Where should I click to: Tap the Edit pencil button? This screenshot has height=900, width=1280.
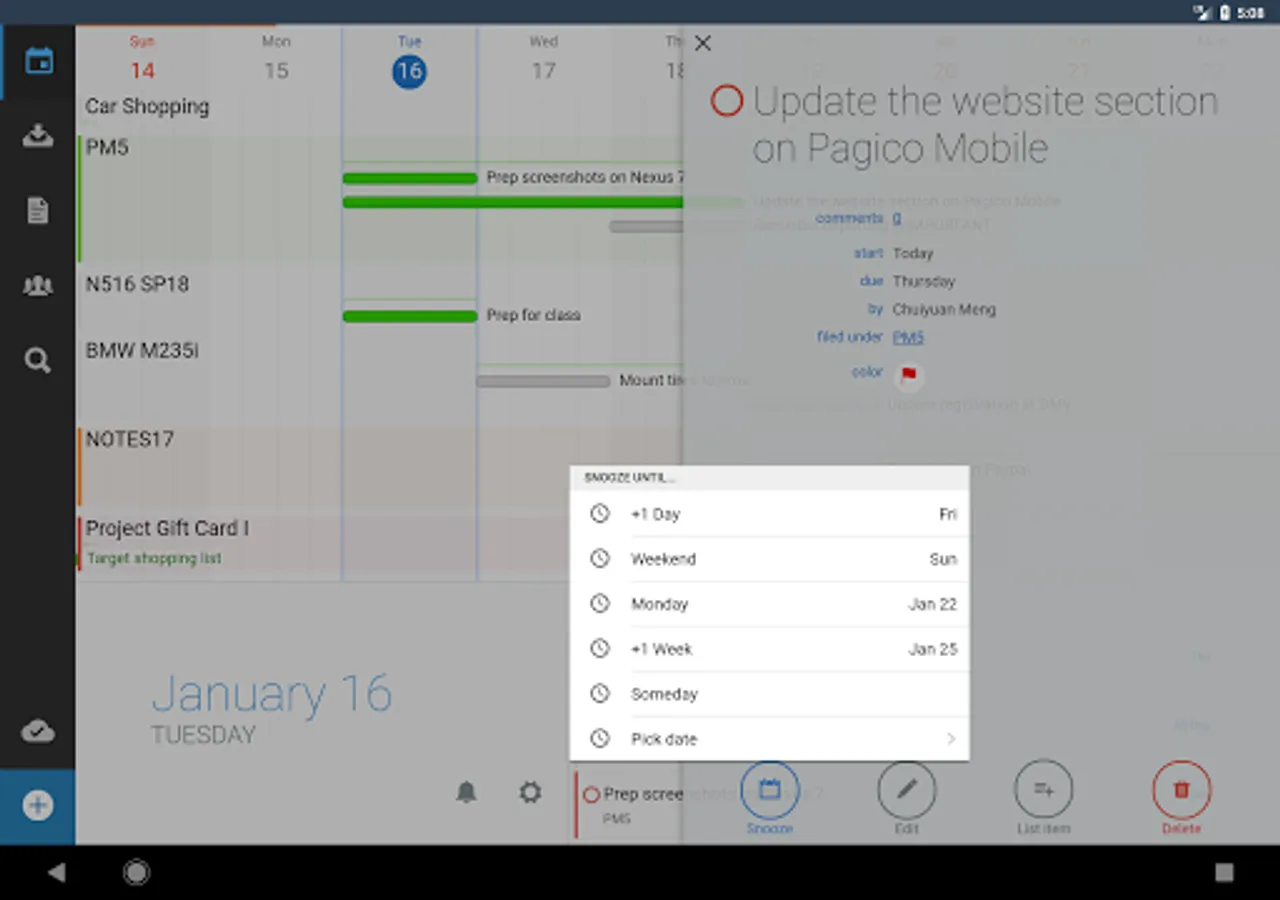[906, 790]
